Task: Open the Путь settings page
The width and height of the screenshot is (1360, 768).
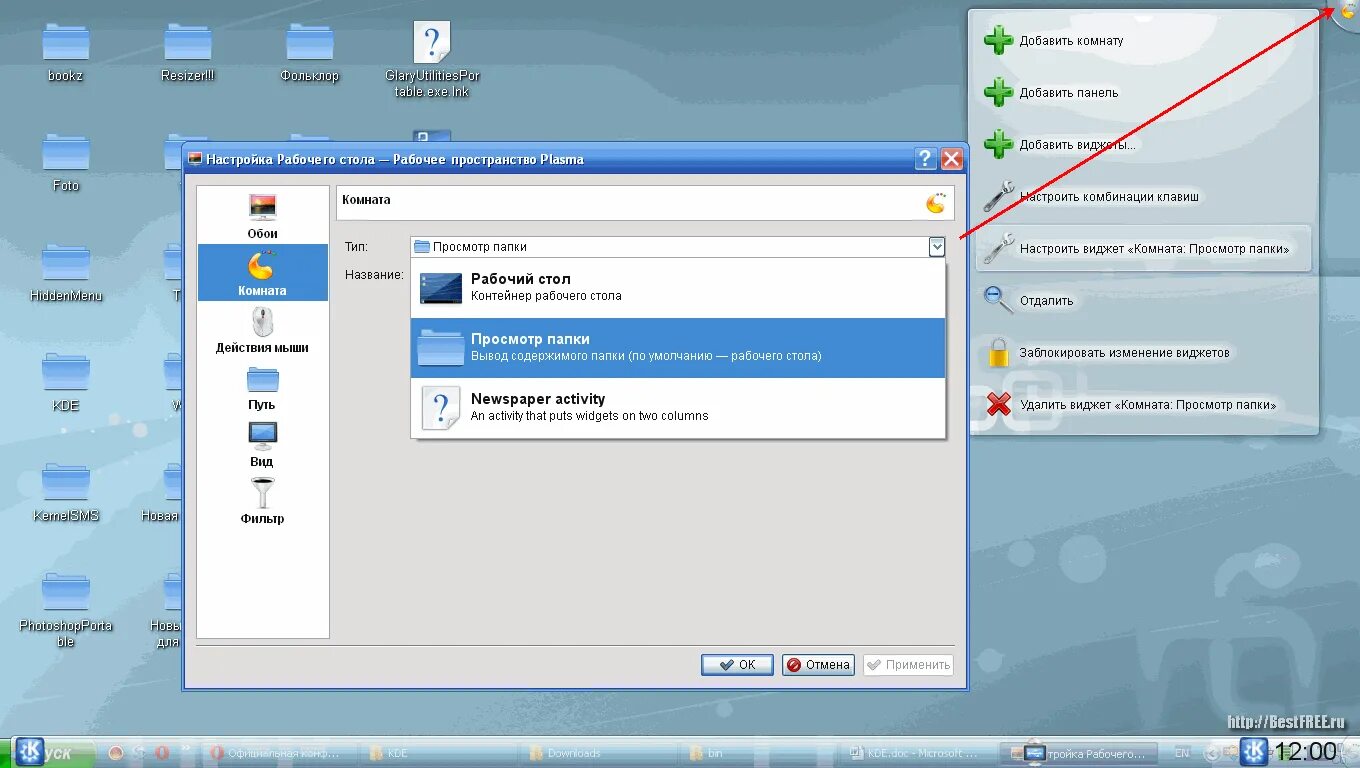Action: coord(263,387)
